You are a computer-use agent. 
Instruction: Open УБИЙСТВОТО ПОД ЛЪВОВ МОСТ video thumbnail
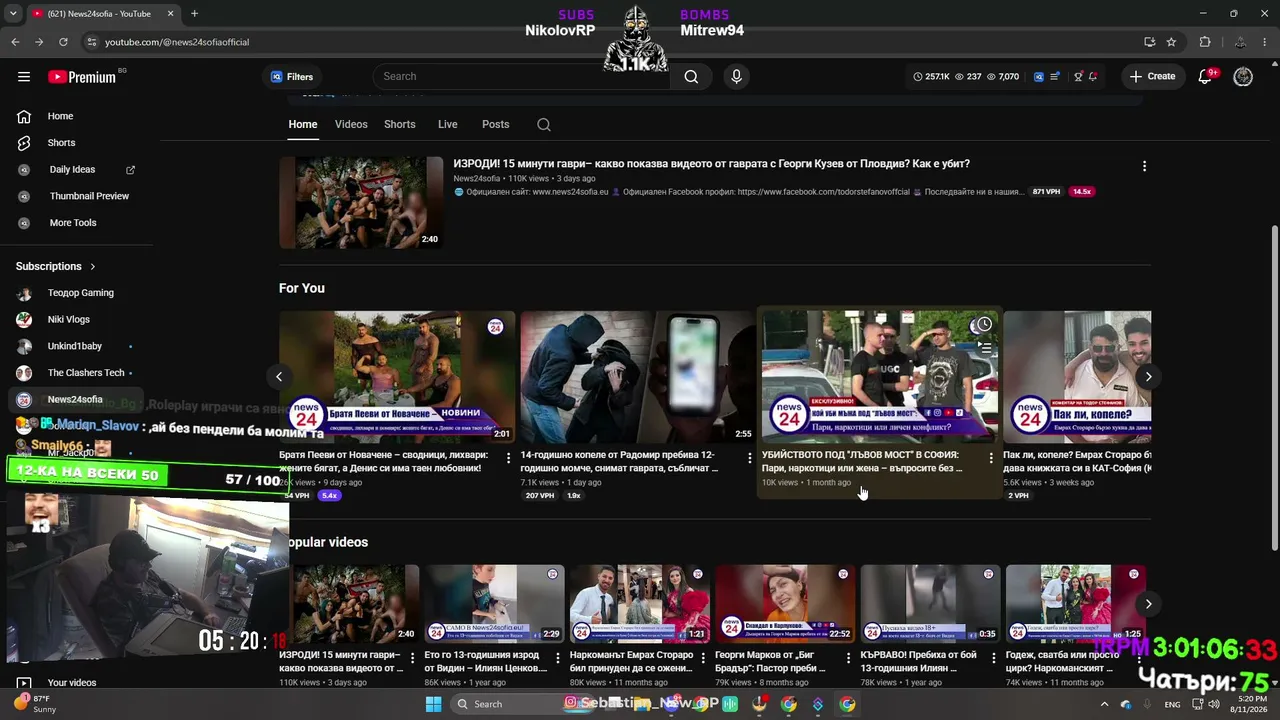point(880,377)
